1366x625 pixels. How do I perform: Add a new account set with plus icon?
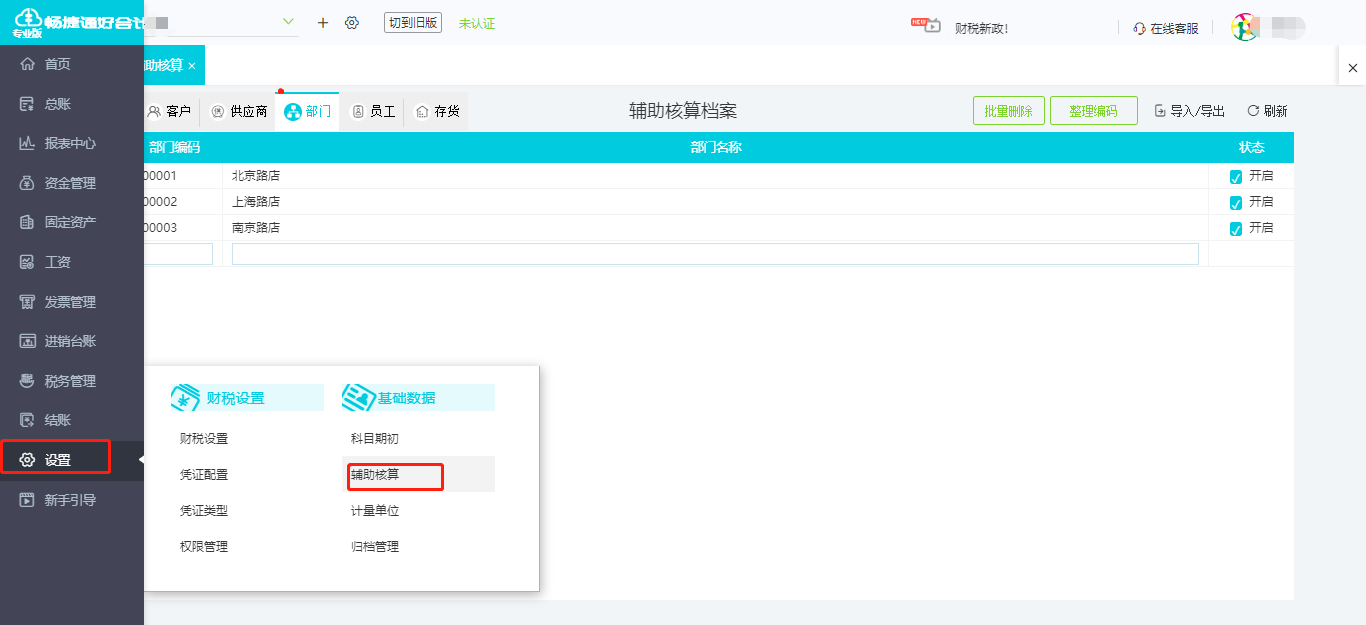click(x=322, y=23)
